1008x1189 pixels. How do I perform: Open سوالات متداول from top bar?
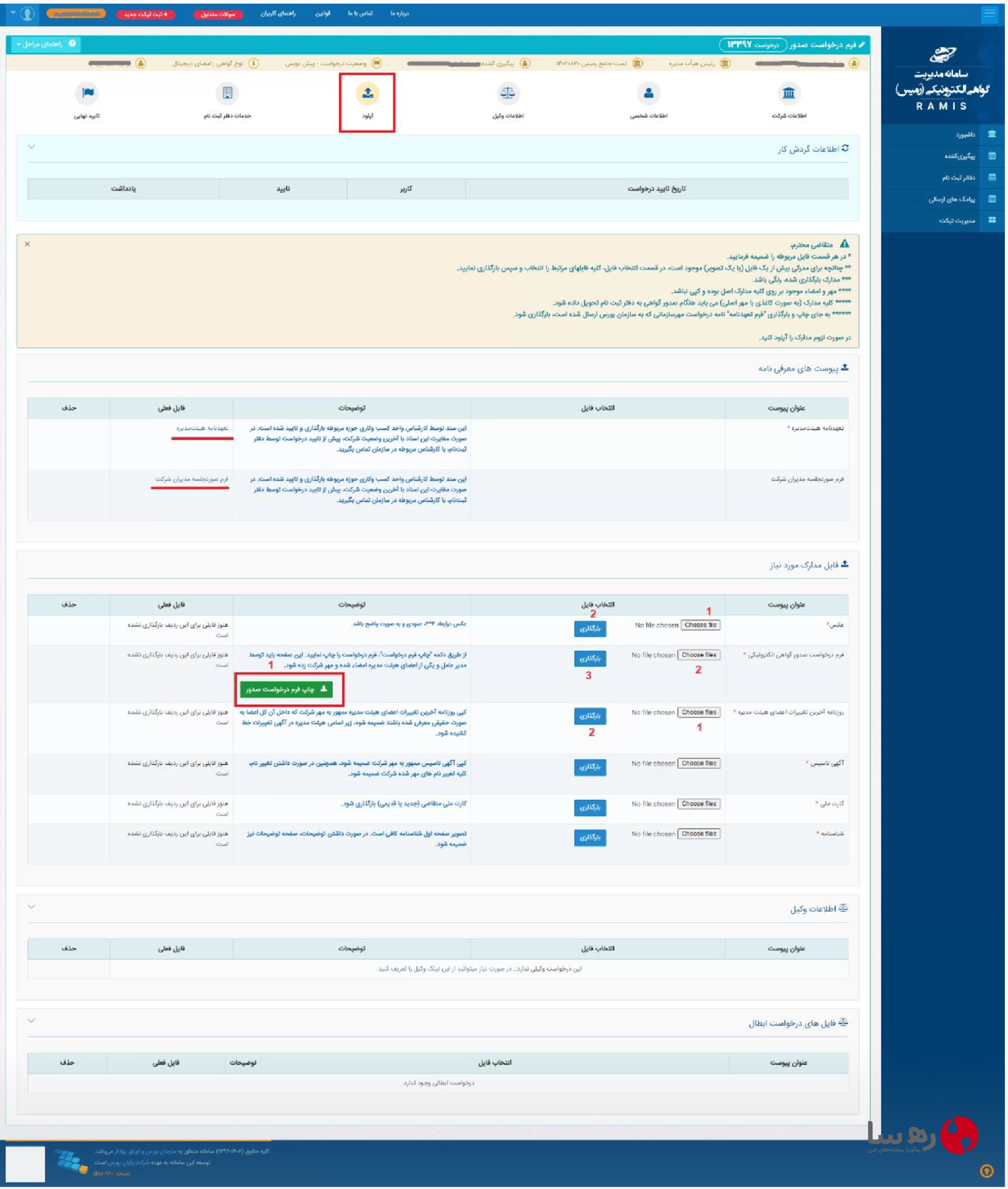point(218,14)
